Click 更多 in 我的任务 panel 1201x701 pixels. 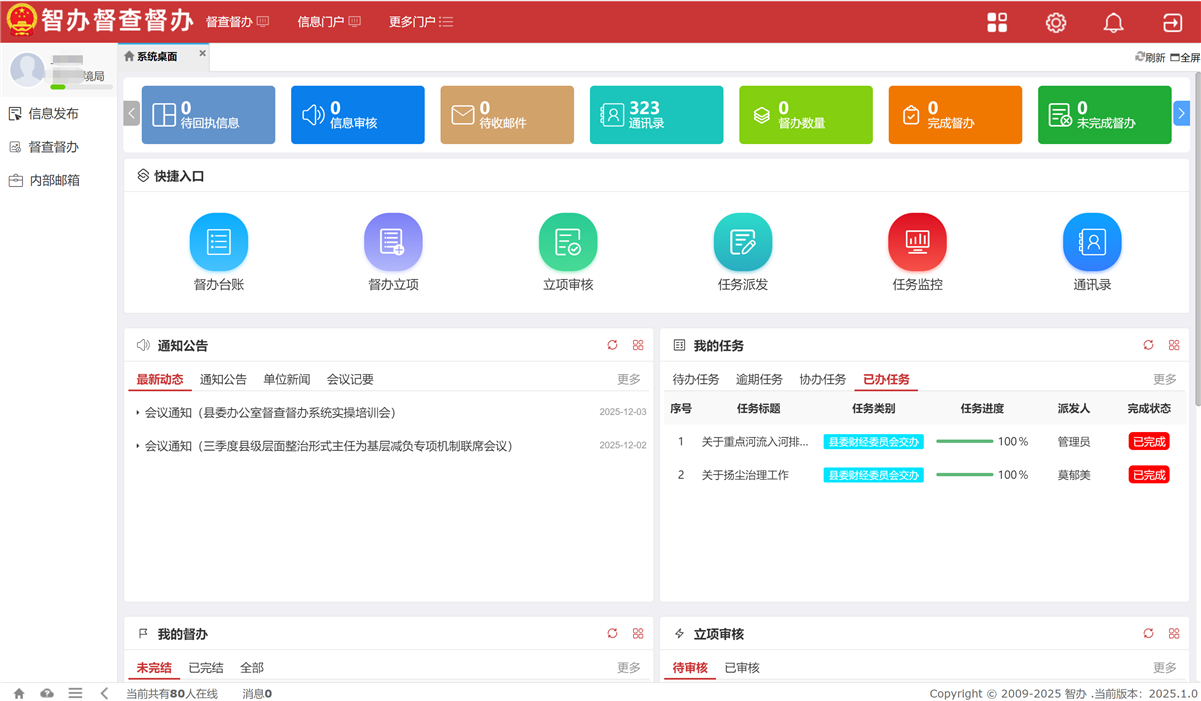point(1164,380)
